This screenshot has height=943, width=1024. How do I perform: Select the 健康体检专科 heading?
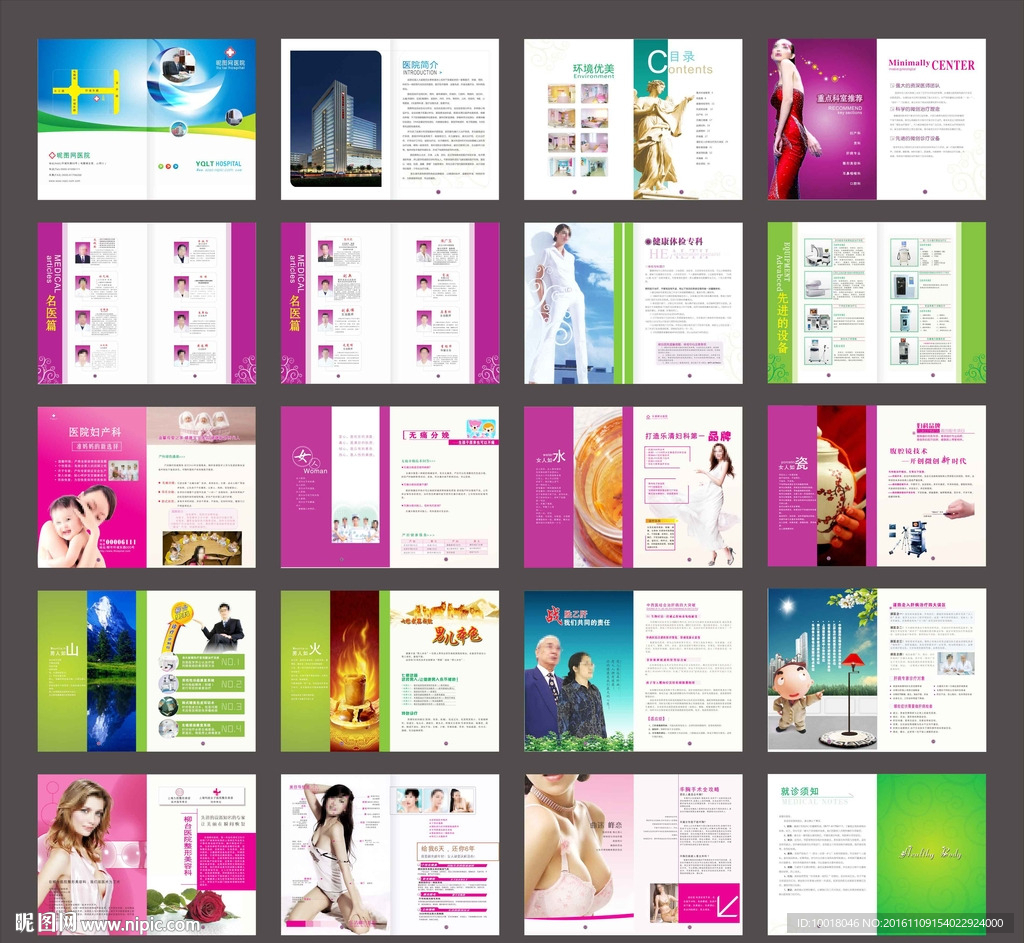677,241
